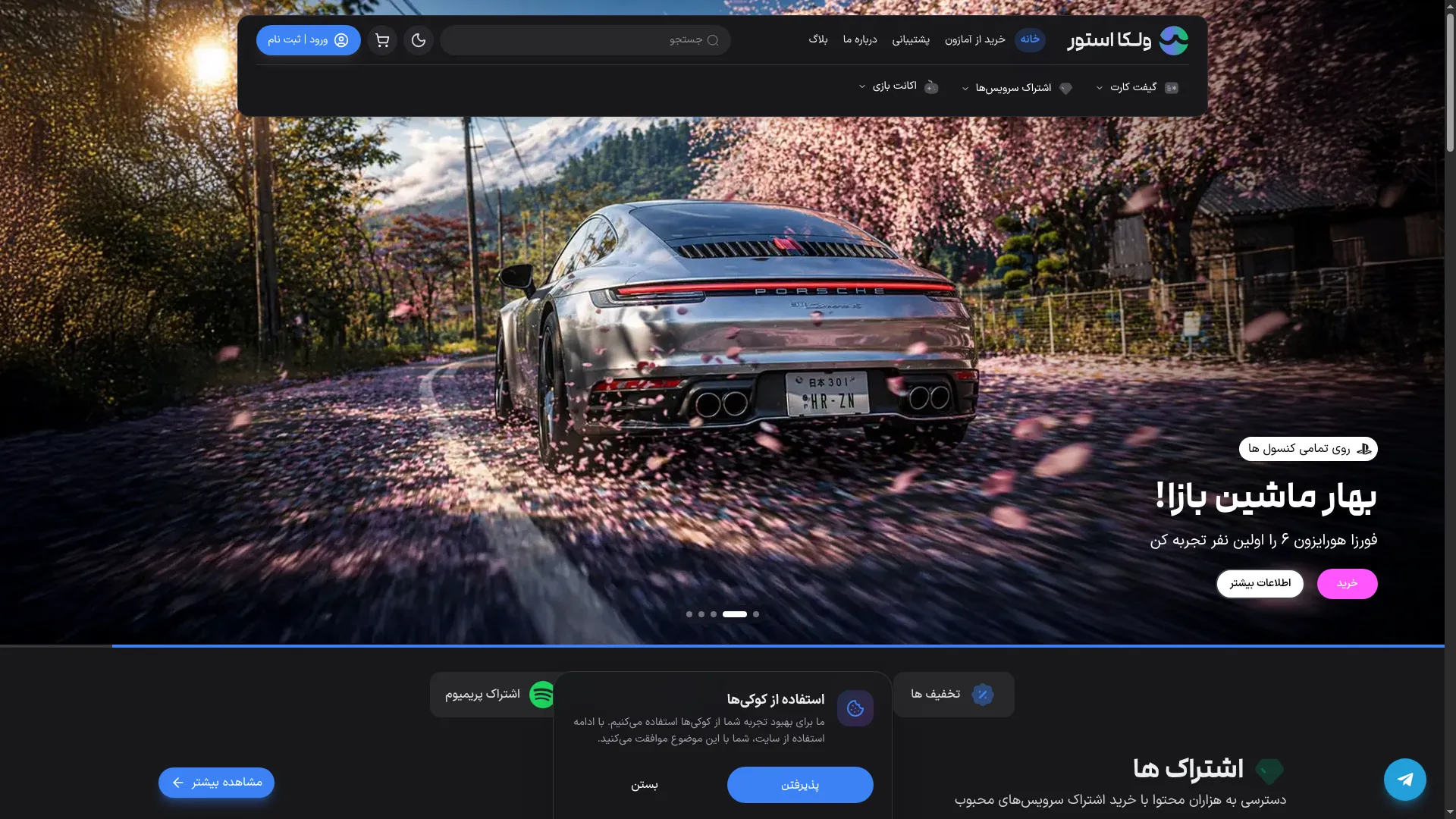Select the rightmost carousel slide dot
This screenshot has width=1456, height=819.
[x=756, y=614]
